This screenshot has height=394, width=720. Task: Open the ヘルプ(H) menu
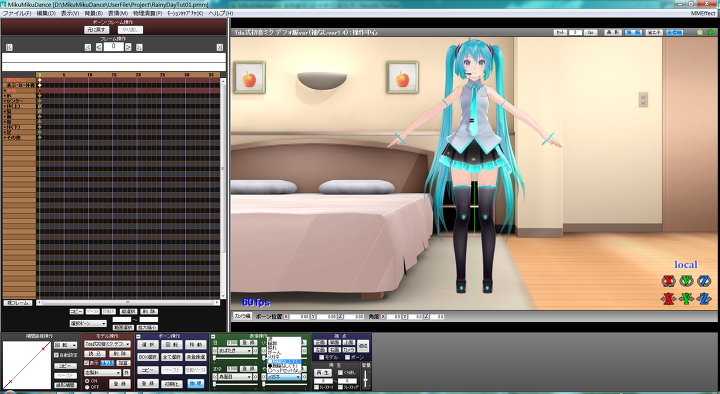pyautogui.click(x=221, y=13)
